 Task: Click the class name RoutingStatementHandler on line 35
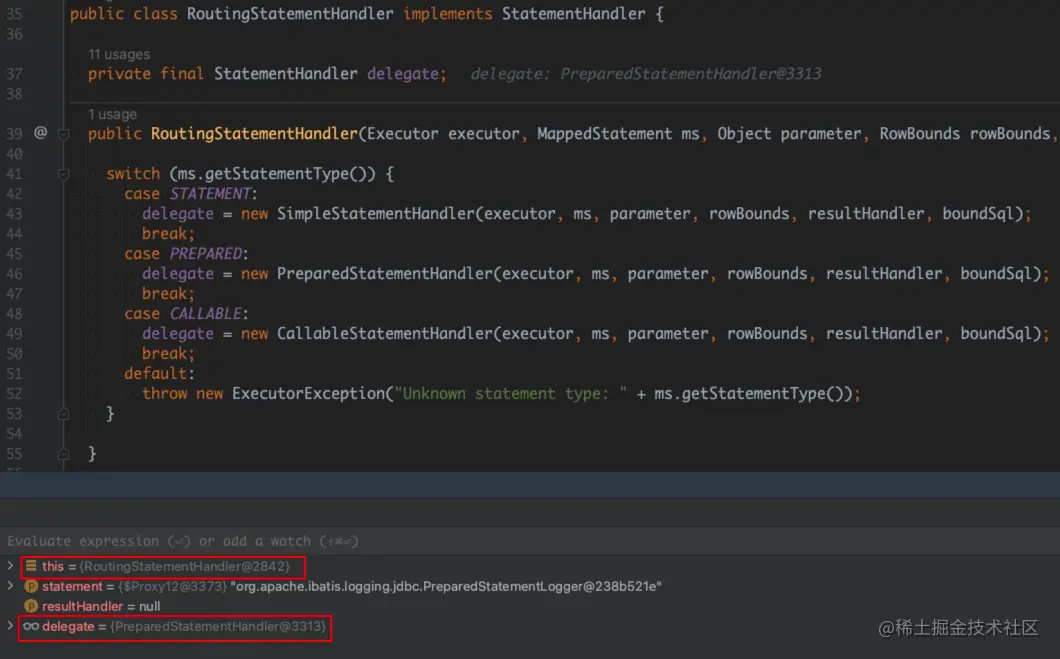[289, 14]
